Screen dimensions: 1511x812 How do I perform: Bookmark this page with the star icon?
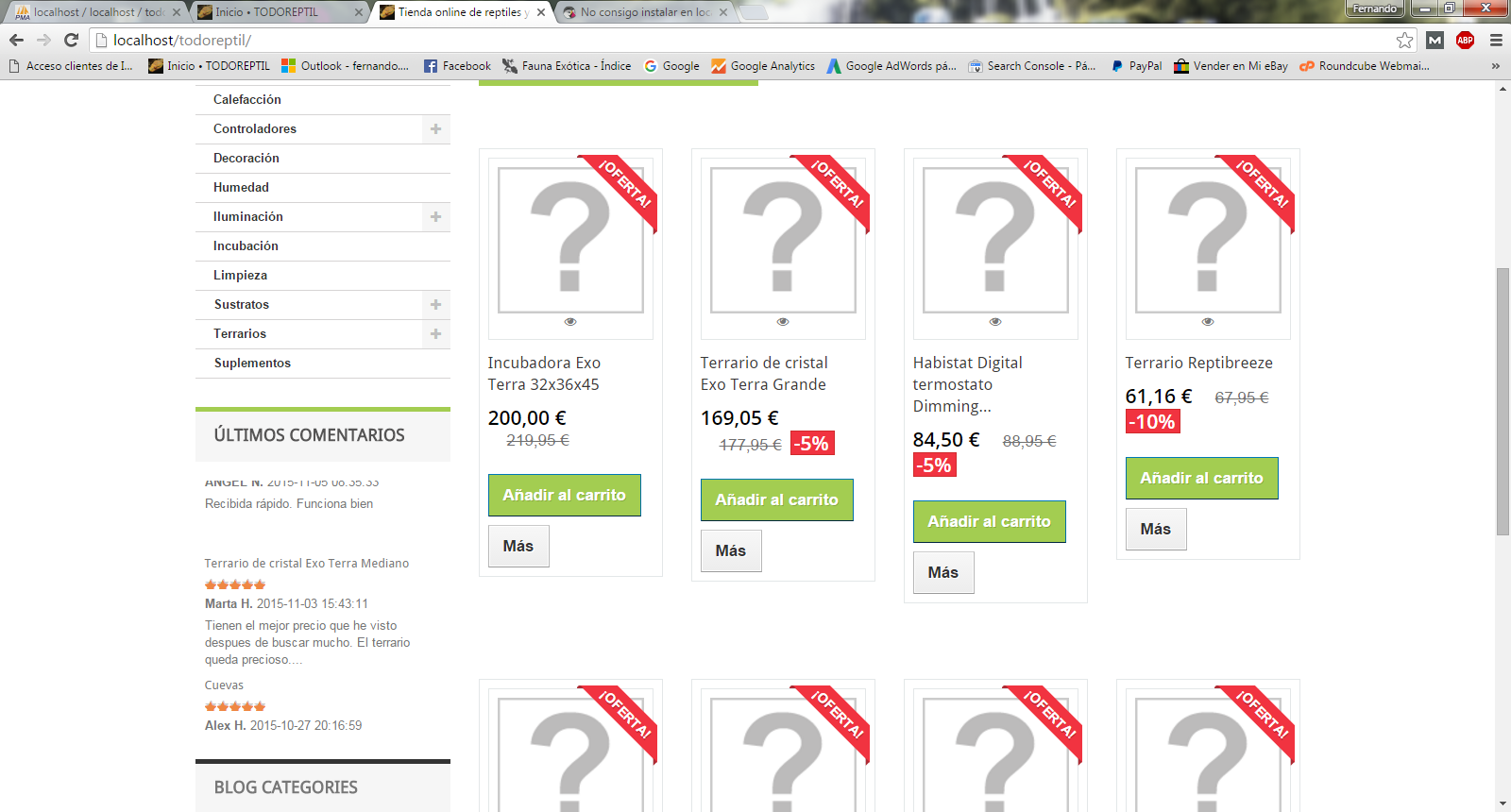coord(1405,40)
